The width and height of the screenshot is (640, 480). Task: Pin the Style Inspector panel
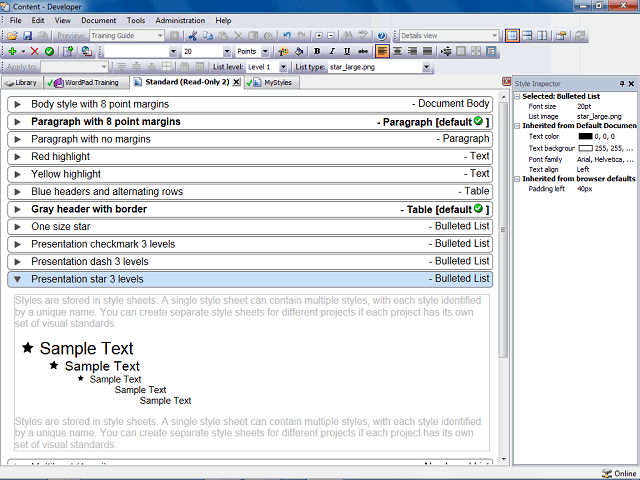coord(622,84)
